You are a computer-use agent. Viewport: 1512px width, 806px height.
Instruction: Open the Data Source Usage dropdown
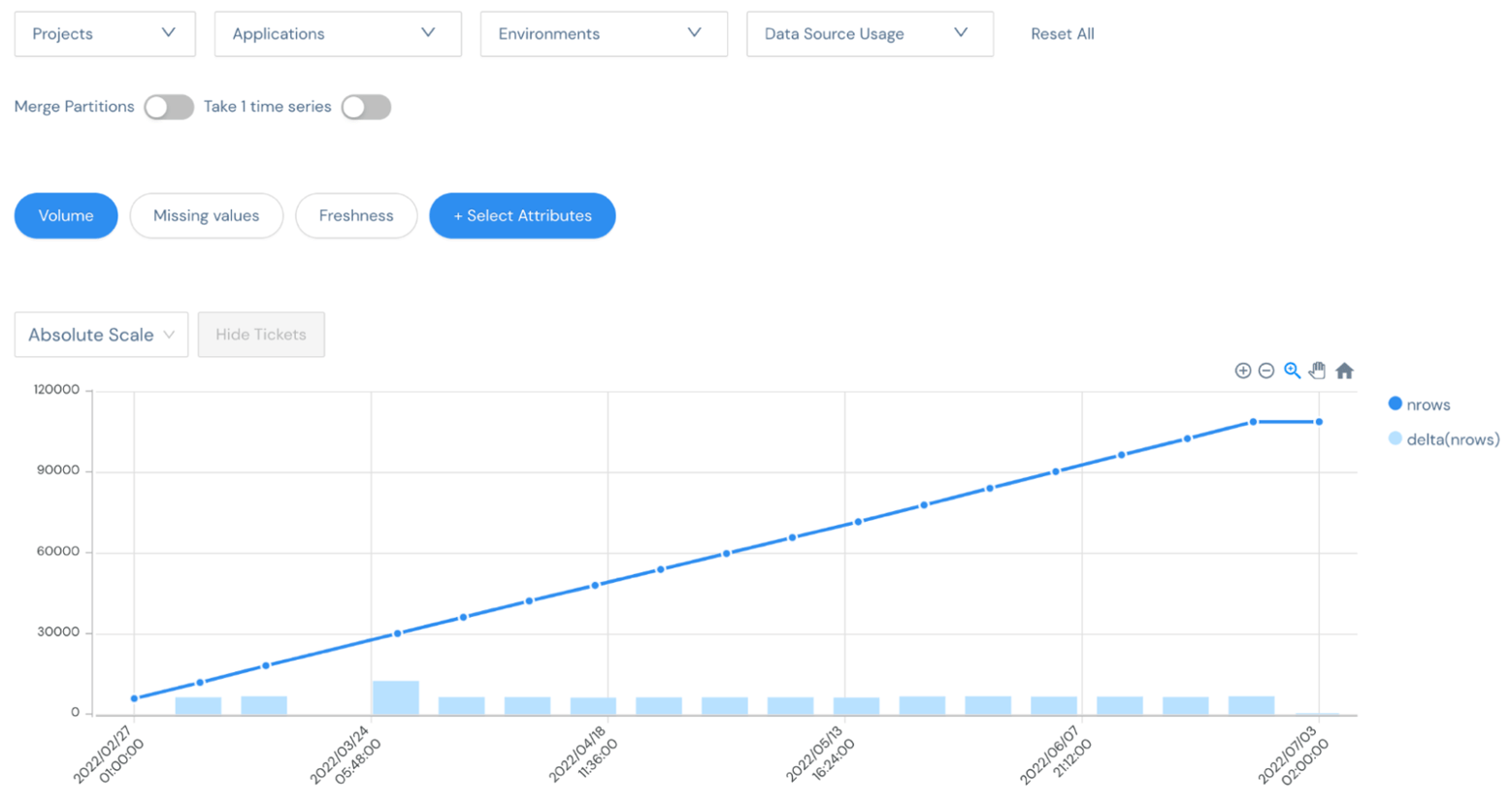tap(869, 34)
